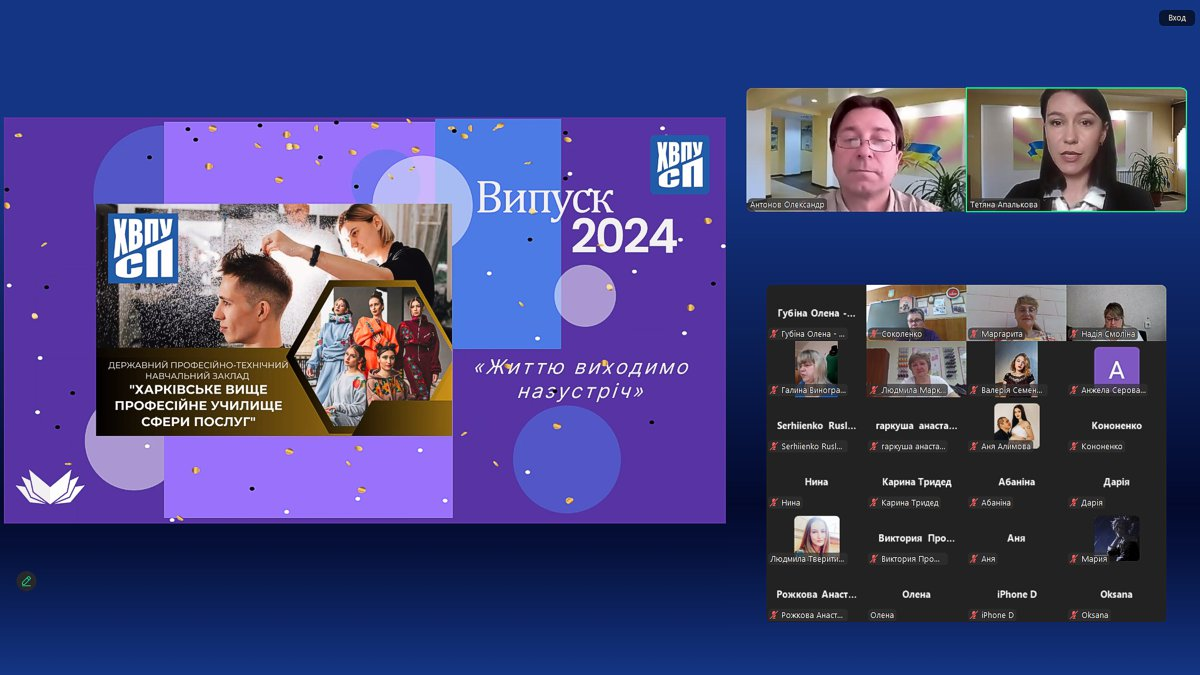Click the large Рожкова Анаст… name
This screenshot has width=1200, height=675.
point(816,594)
